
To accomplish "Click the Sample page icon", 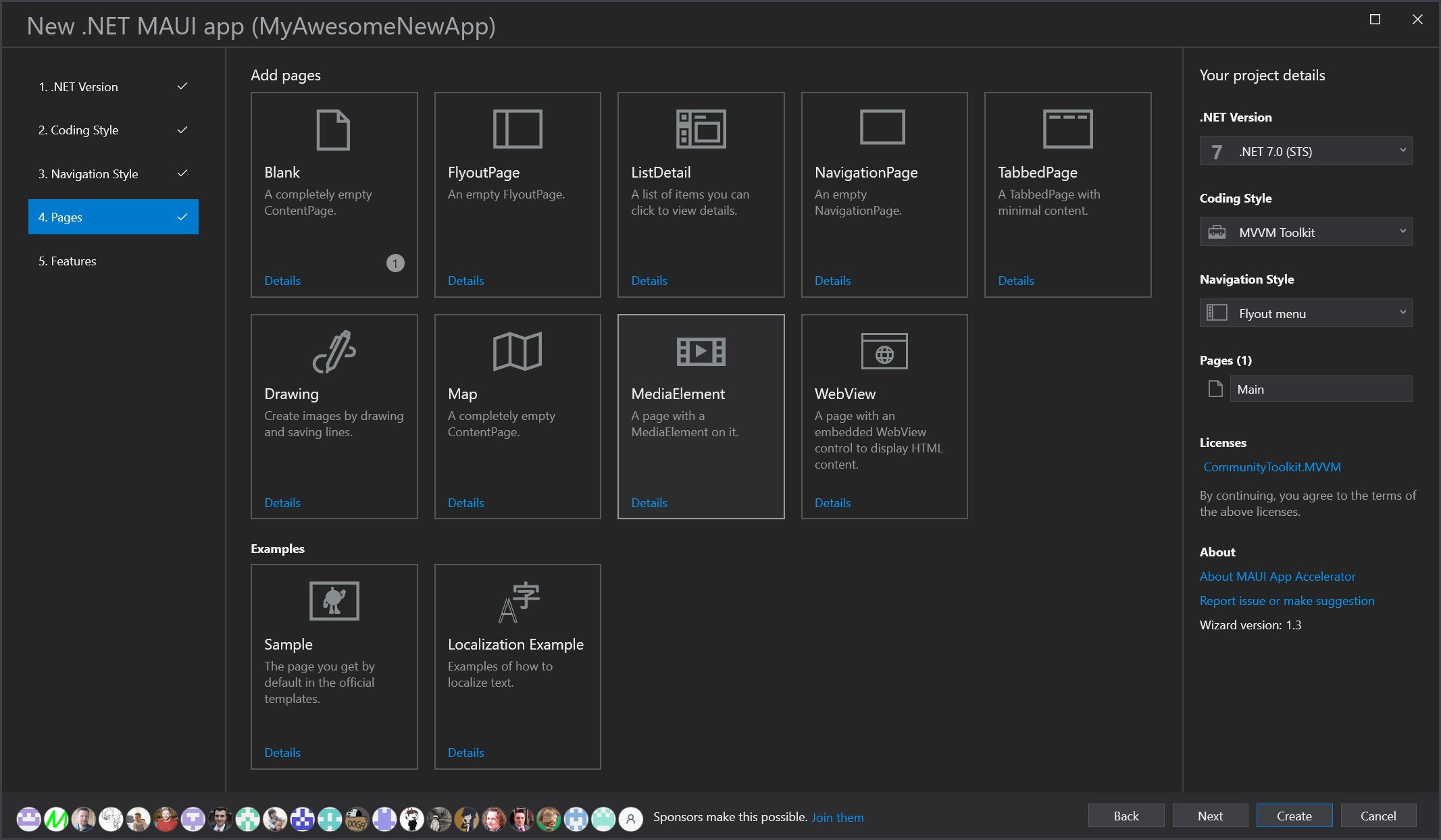I will [334, 600].
